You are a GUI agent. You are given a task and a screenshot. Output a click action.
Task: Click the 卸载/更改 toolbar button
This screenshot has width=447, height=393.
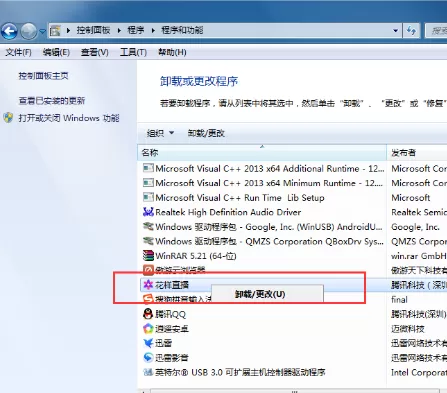pos(206,133)
